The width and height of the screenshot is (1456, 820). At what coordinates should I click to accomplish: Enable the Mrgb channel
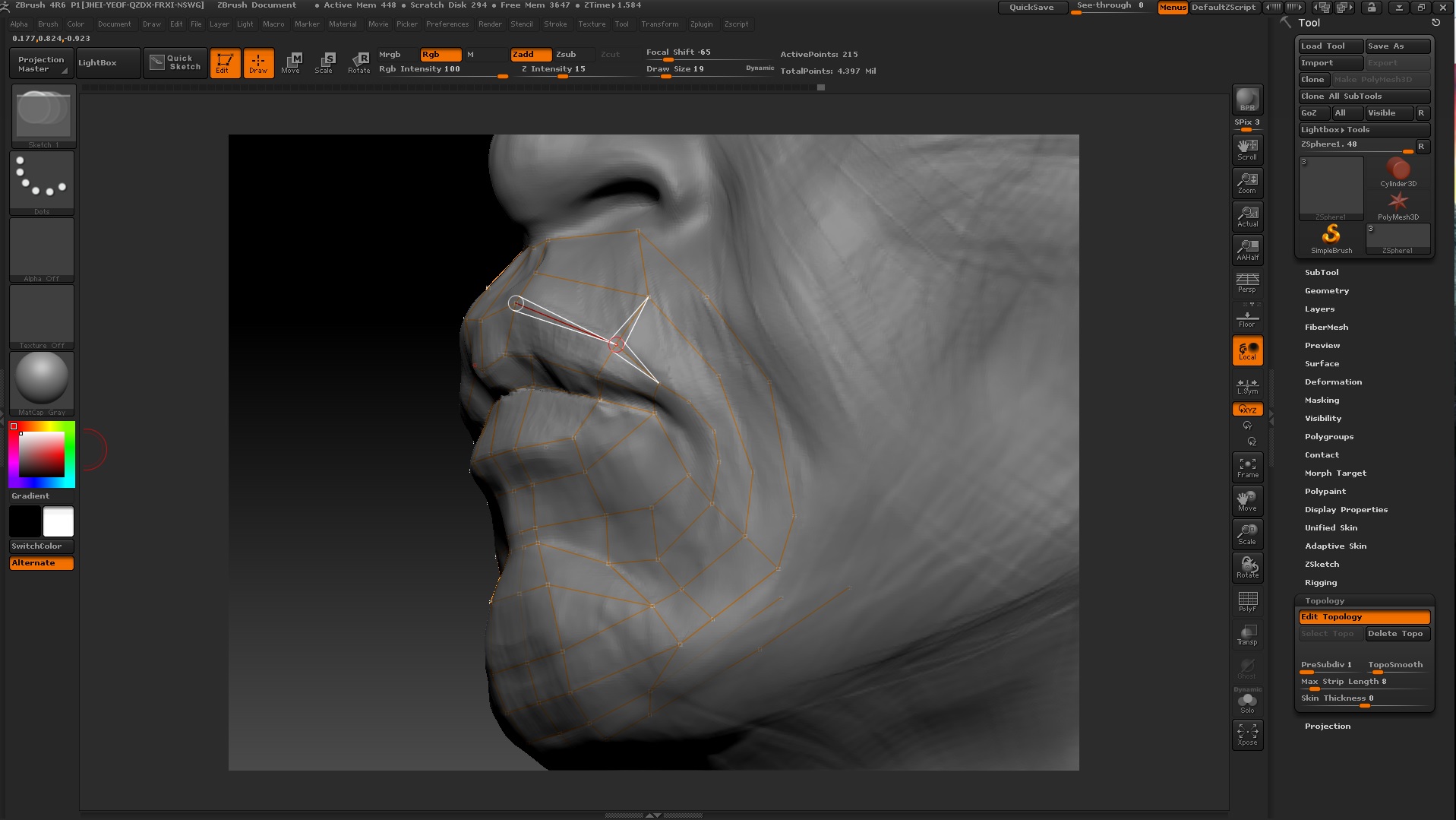397,55
